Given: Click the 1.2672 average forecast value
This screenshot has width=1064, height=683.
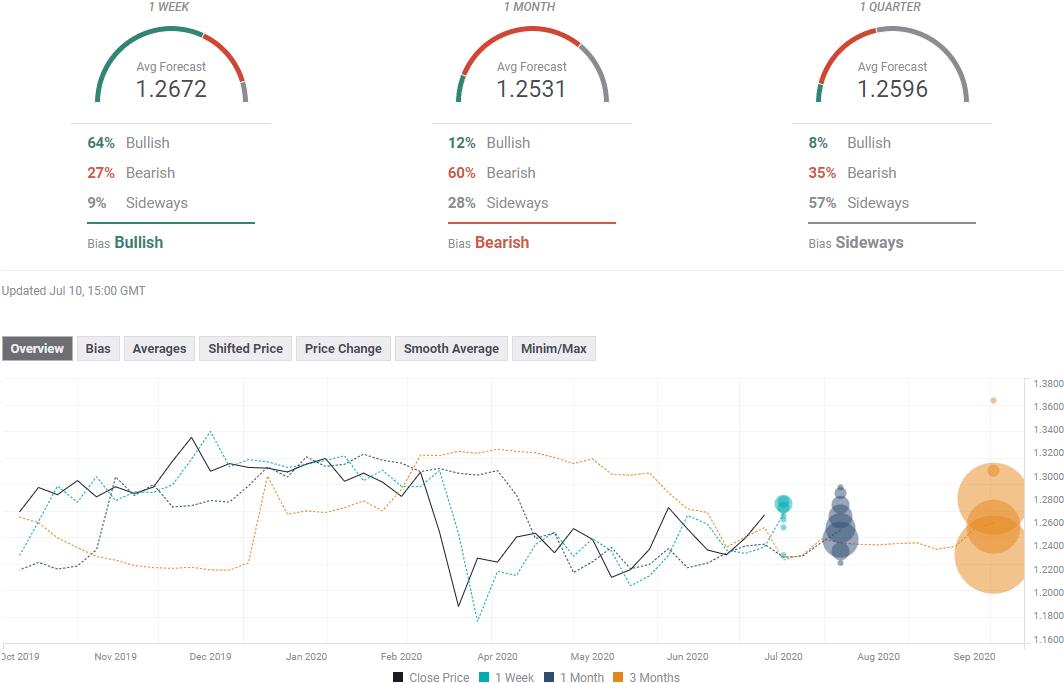Looking at the screenshot, I should point(171,89).
